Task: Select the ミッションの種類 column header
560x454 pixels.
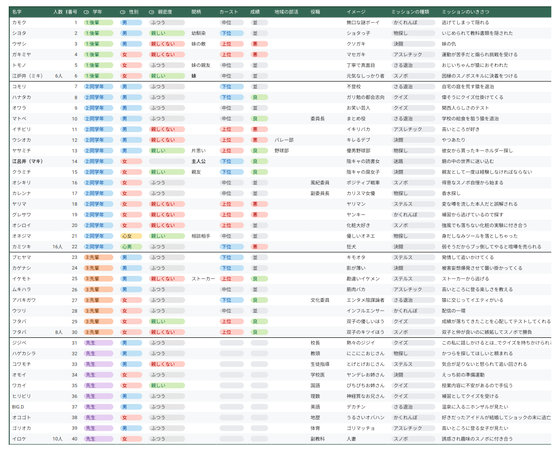Action: (410, 12)
